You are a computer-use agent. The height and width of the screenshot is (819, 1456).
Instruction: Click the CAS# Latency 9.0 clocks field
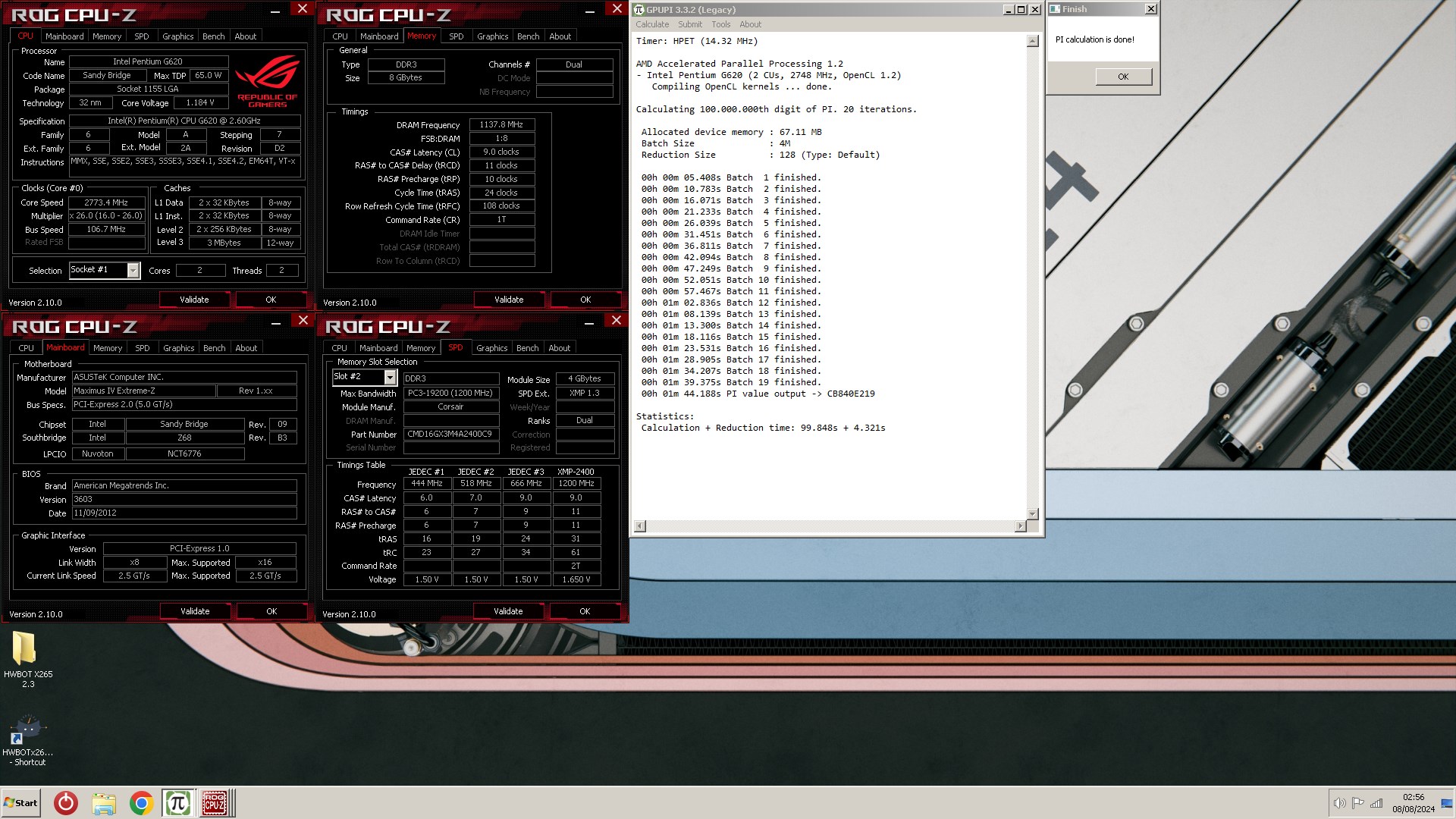pyautogui.click(x=501, y=152)
